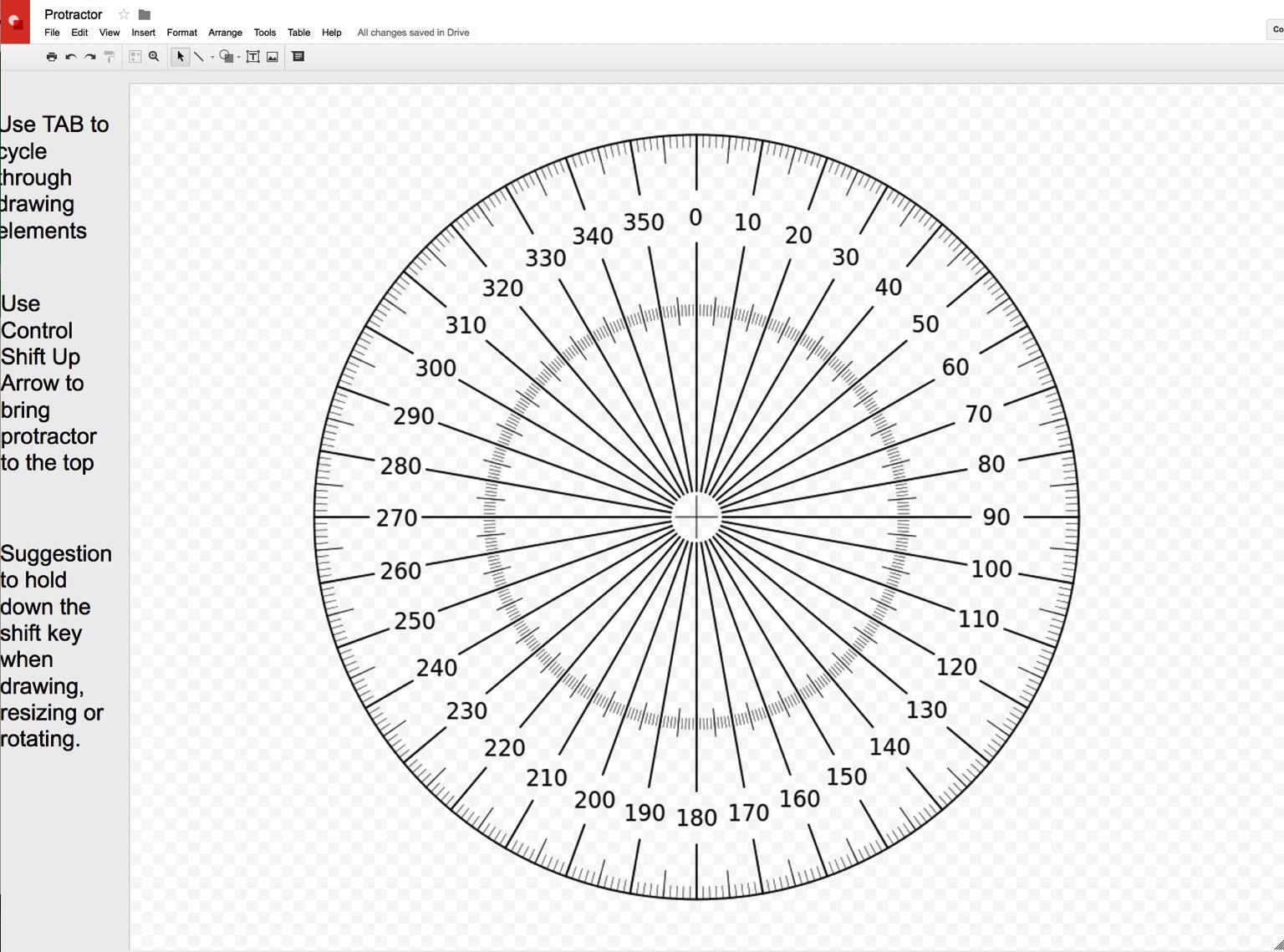Click the Zoom magnifier tool

tap(154, 57)
